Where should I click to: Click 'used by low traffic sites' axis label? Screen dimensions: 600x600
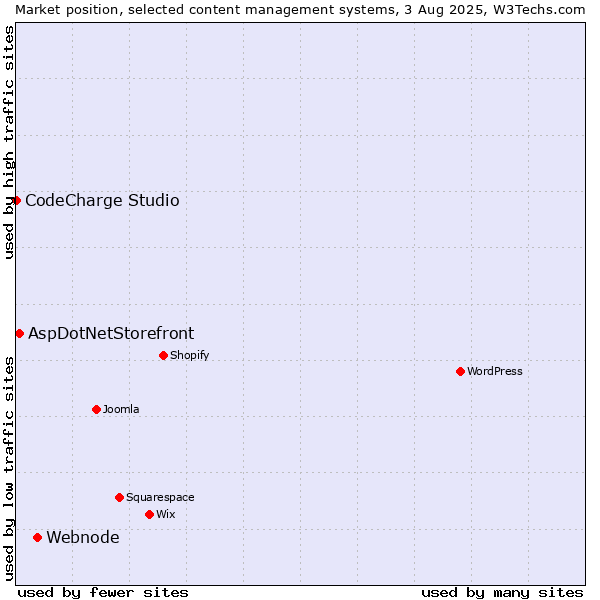click(8, 469)
